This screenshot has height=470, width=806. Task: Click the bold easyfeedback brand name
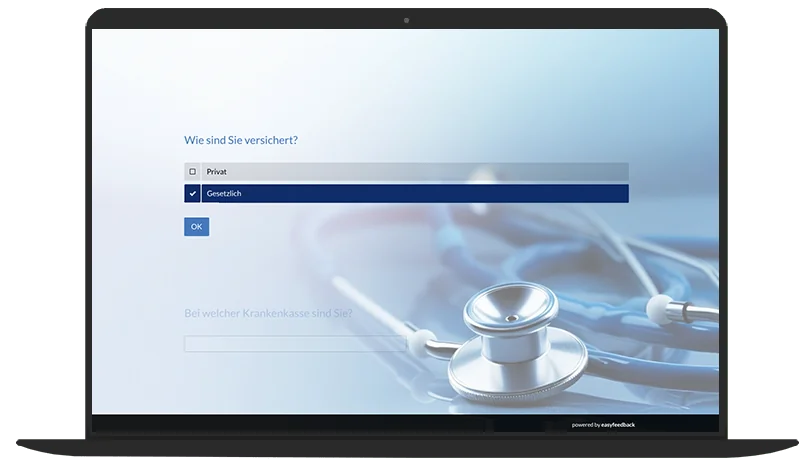coord(619,425)
